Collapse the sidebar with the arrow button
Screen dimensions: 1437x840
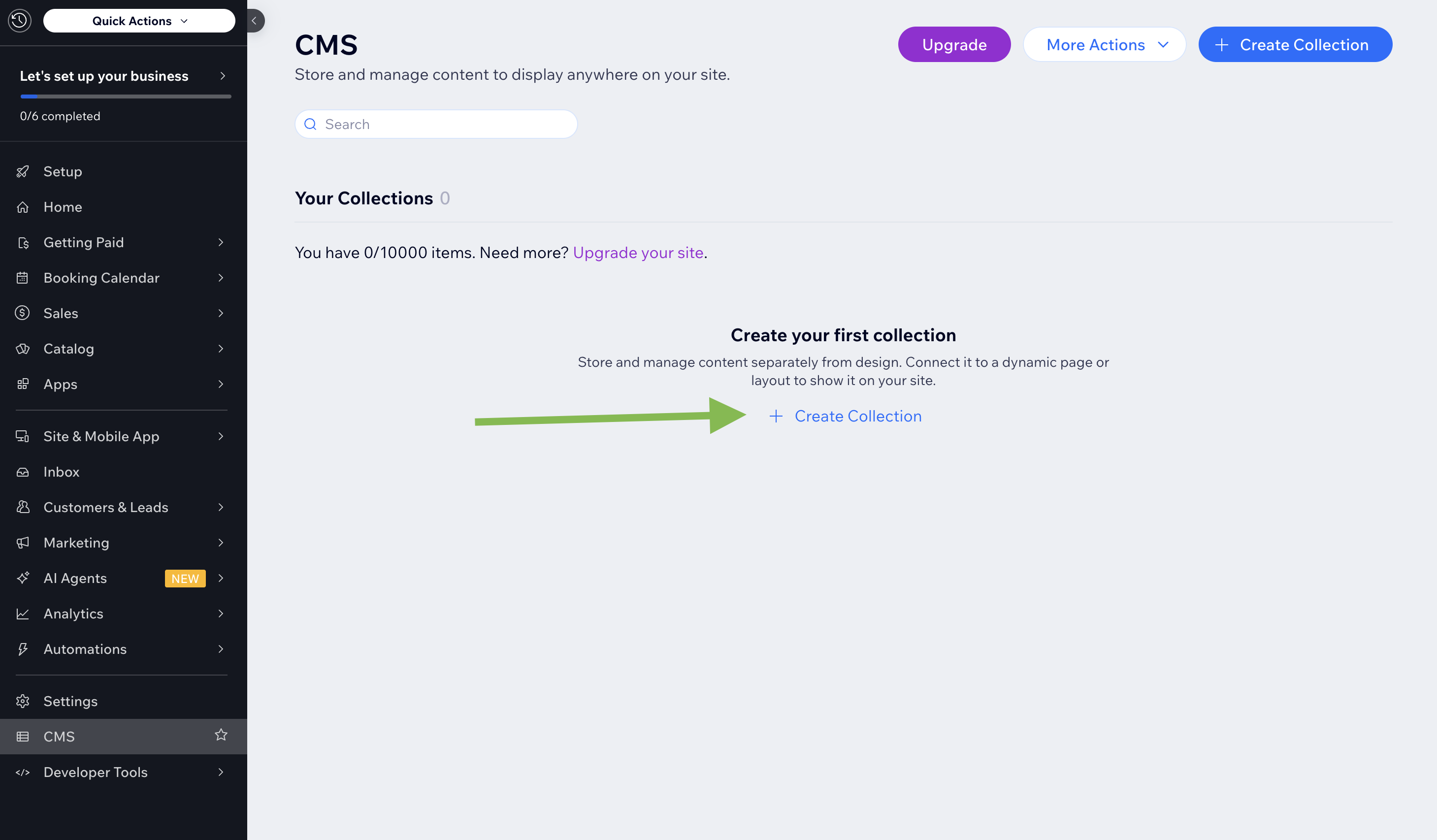[254, 21]
